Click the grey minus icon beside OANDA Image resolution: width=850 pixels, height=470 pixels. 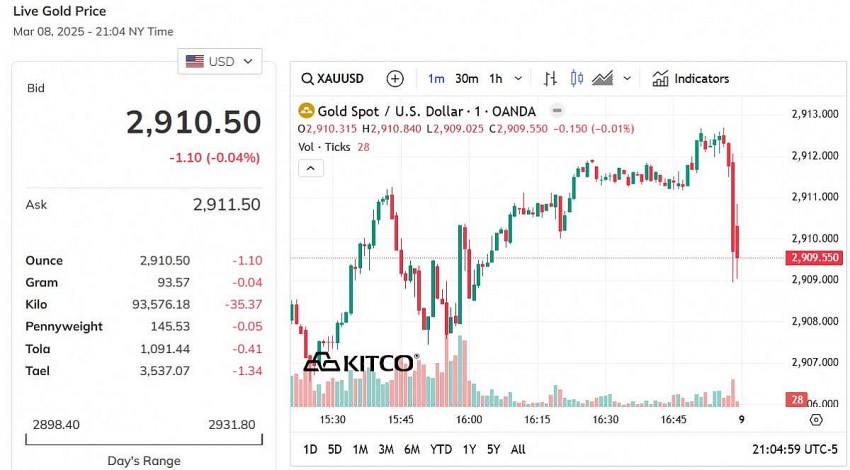[x=557, y=111]
